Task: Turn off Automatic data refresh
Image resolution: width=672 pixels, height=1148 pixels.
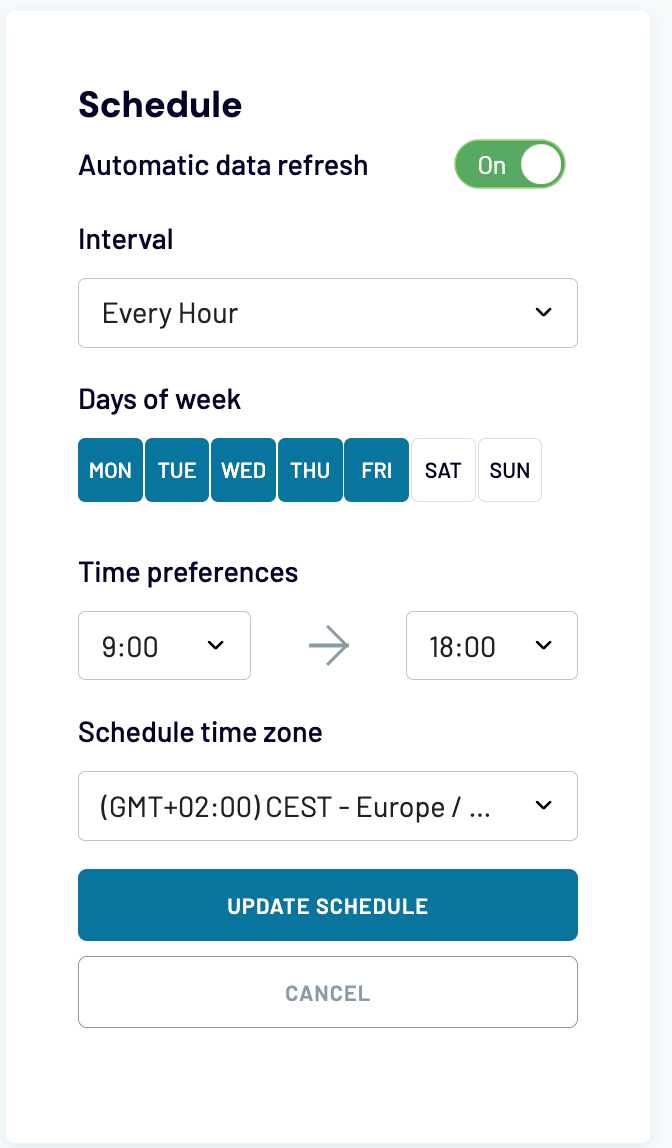Action: (509, 164)
